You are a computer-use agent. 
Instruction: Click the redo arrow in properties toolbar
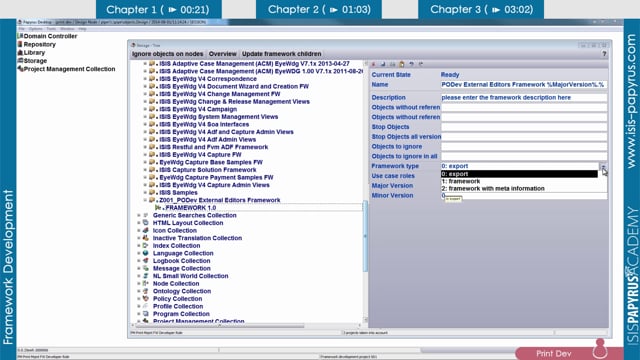click(421, 64)
